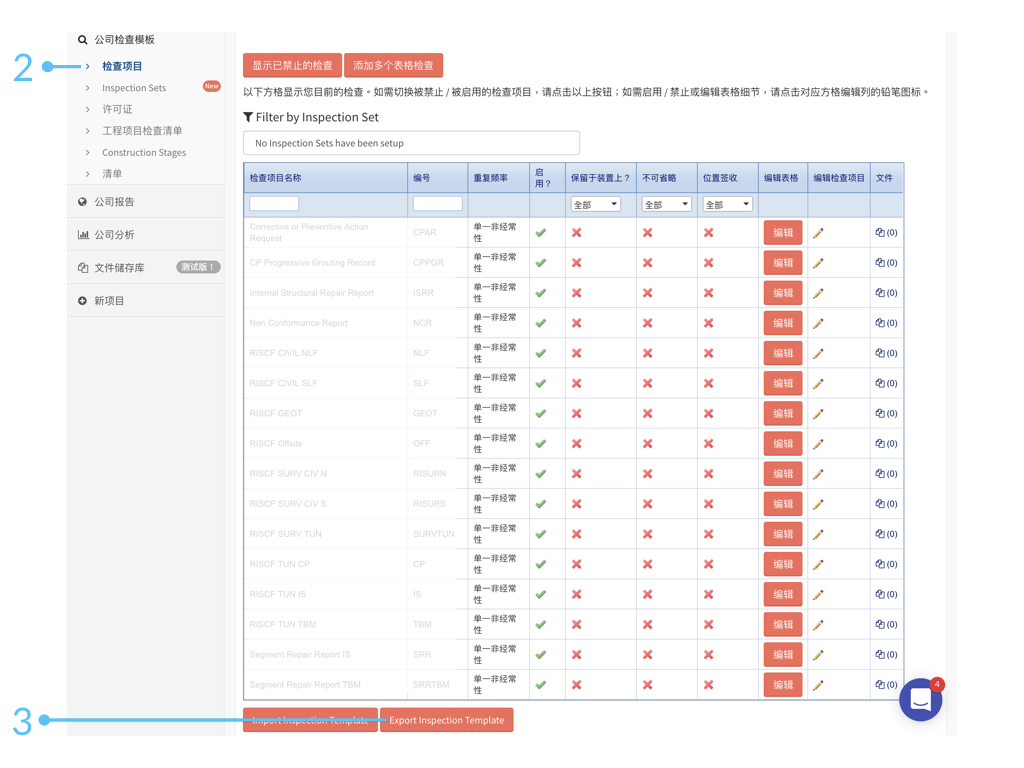Toggle enabled checkmark for RISCF TUN IS
Viewport: 1024px width, 768px height.
[541, 594]
